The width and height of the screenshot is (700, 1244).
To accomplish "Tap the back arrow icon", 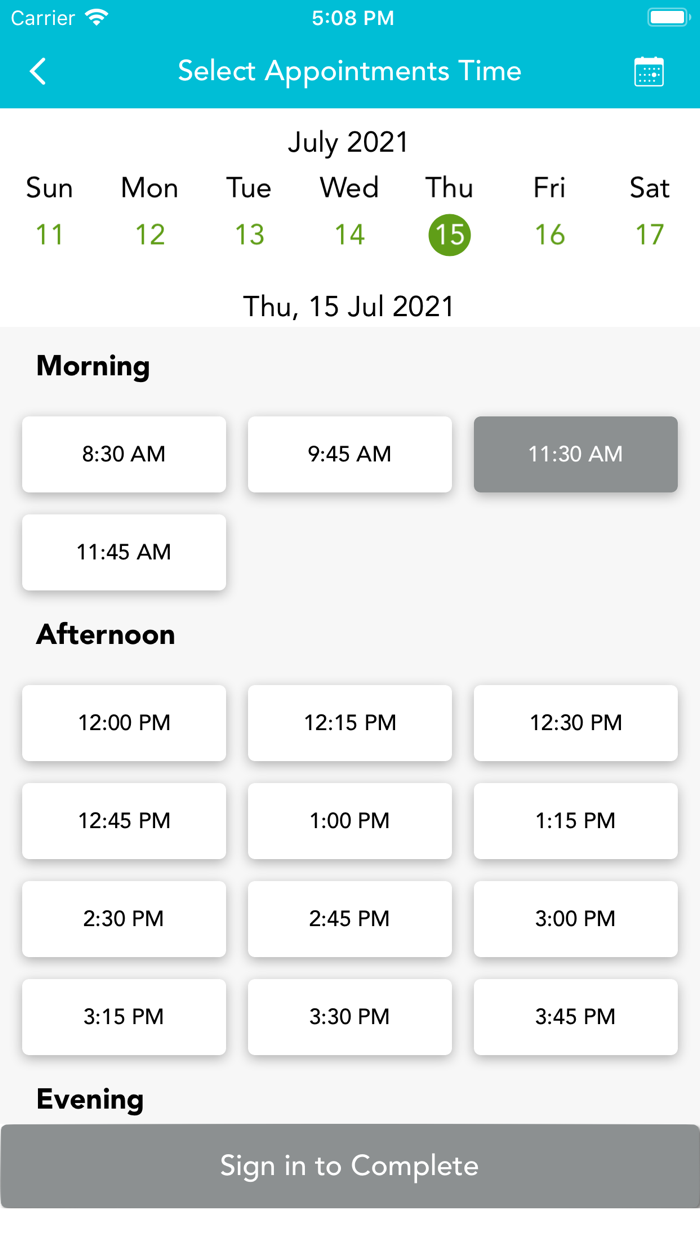I will coord(38,71).
